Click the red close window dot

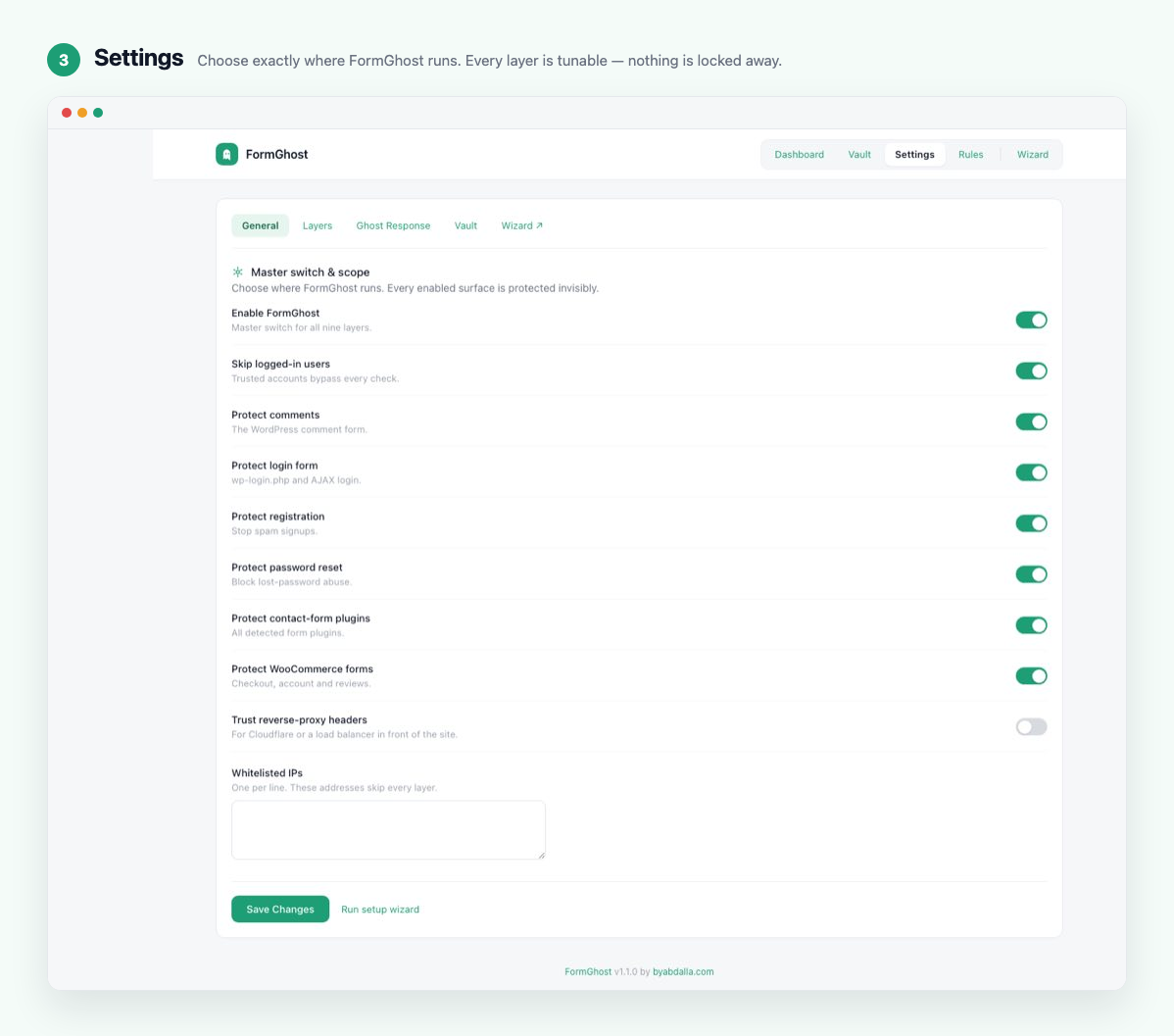tap(67, 113)
